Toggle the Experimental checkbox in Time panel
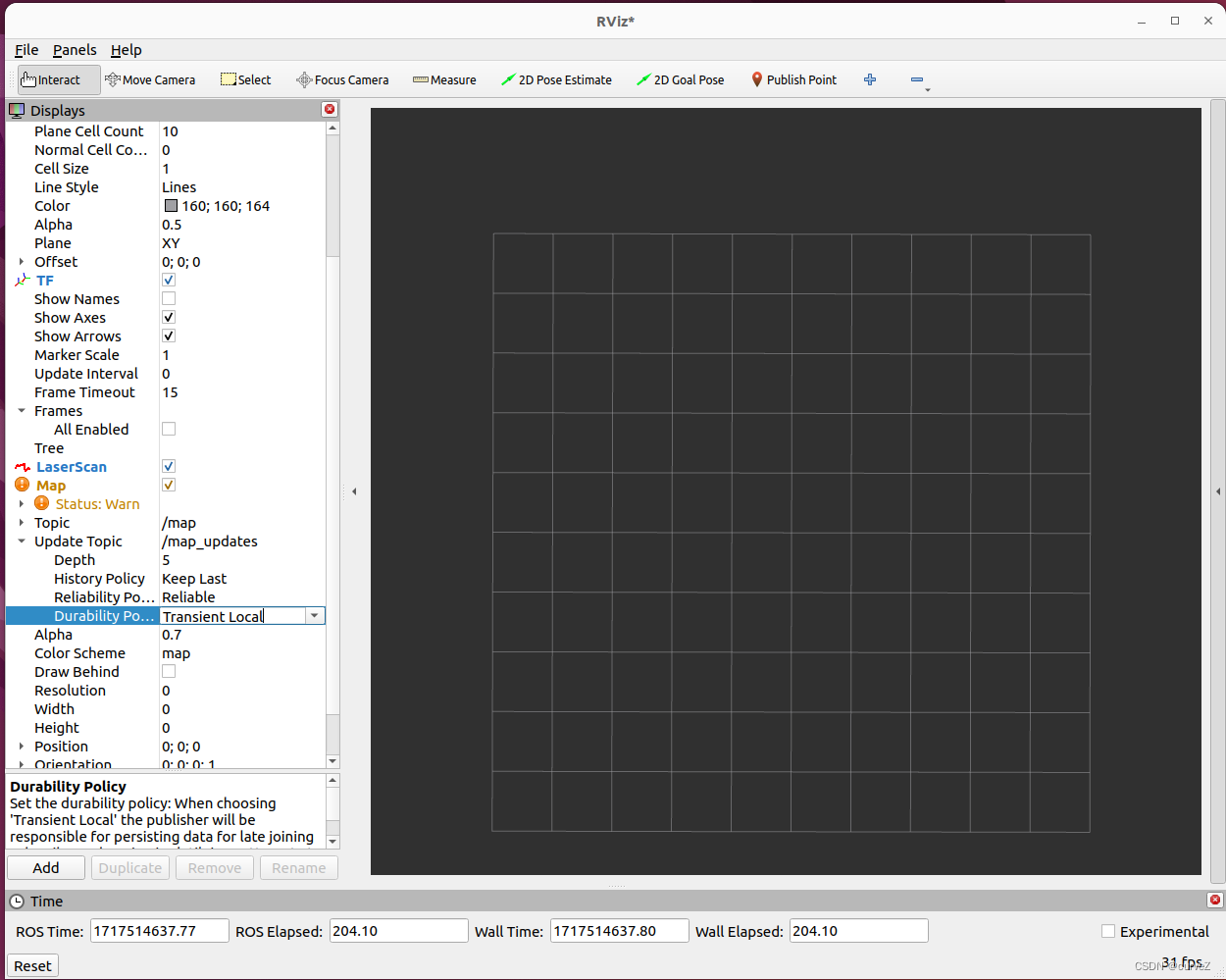Screen dimensions: 1226x980 click(1108, 931)
